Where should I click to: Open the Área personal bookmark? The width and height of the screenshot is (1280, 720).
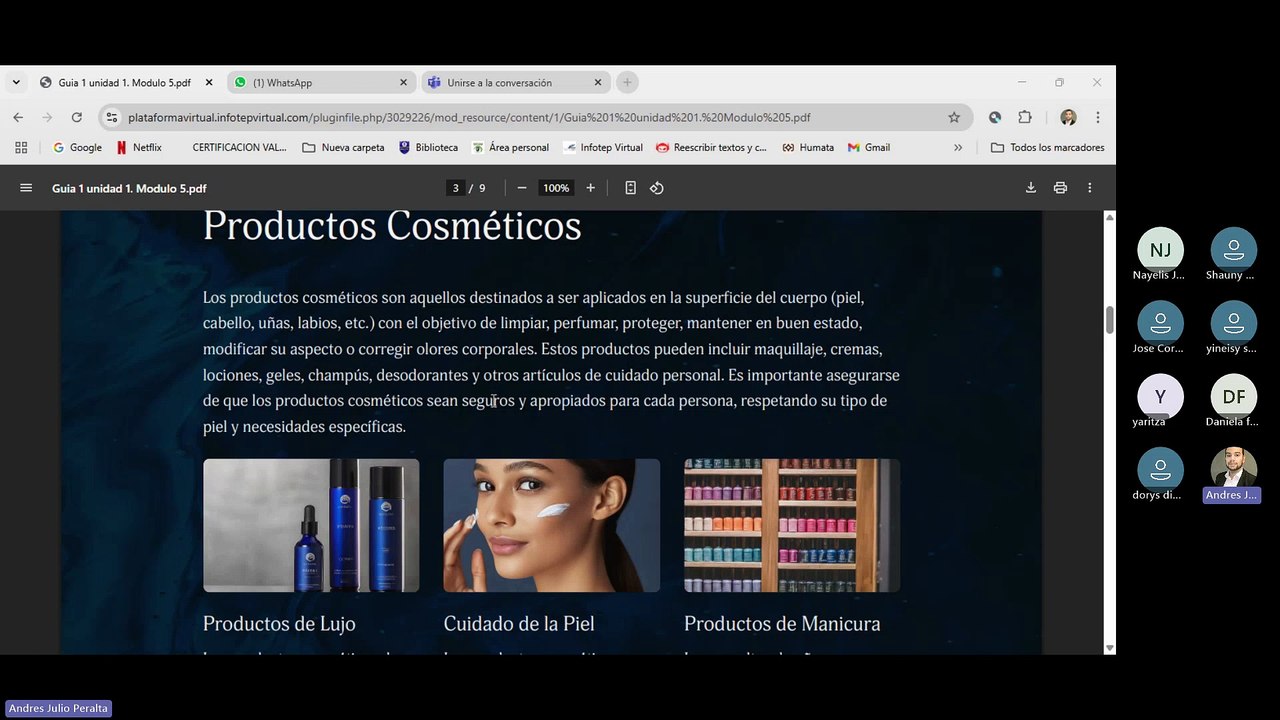tap(510, 147)
